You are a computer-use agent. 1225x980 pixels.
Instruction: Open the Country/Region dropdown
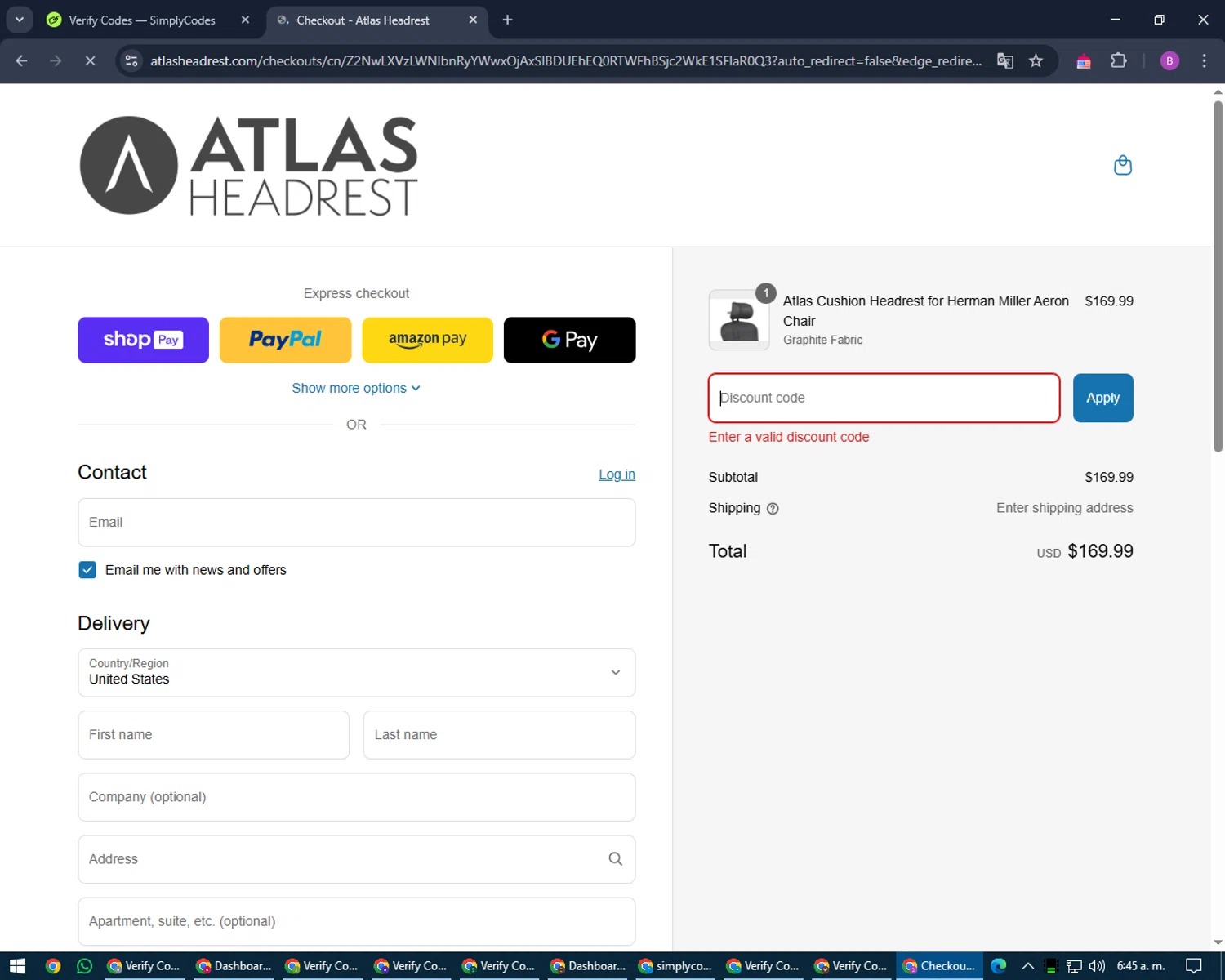coord(357,672)
